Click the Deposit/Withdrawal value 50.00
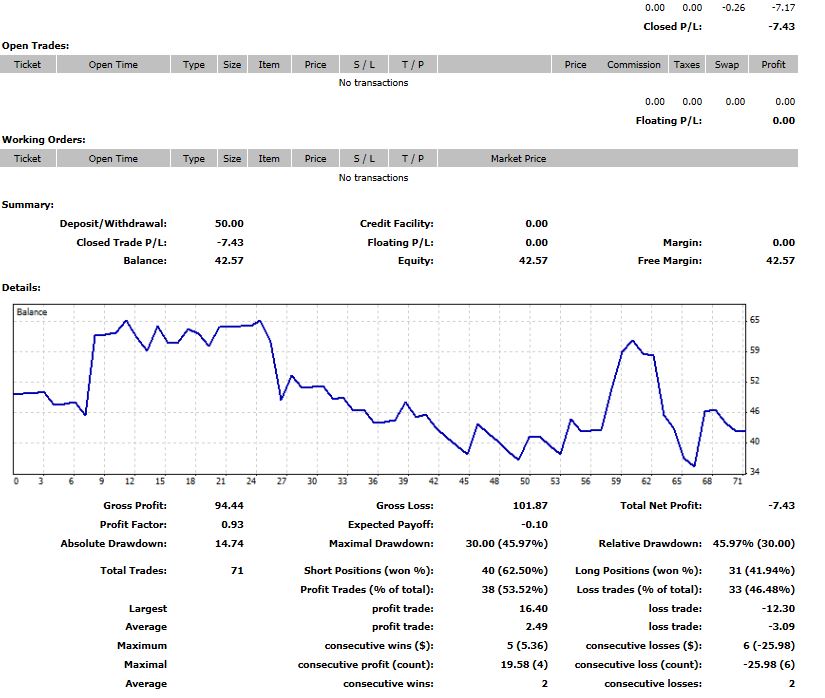This screenshot has height=698, width=825. click(230, 224)
